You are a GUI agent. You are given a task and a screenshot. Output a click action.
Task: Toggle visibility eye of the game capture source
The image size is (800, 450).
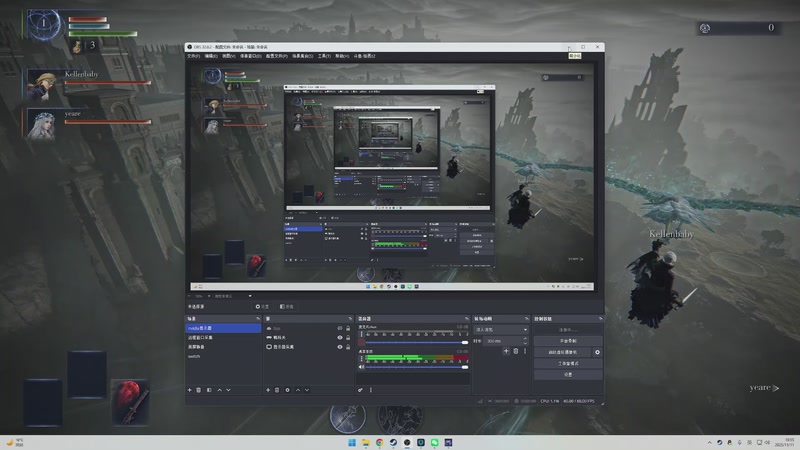[x=340, y=337]
